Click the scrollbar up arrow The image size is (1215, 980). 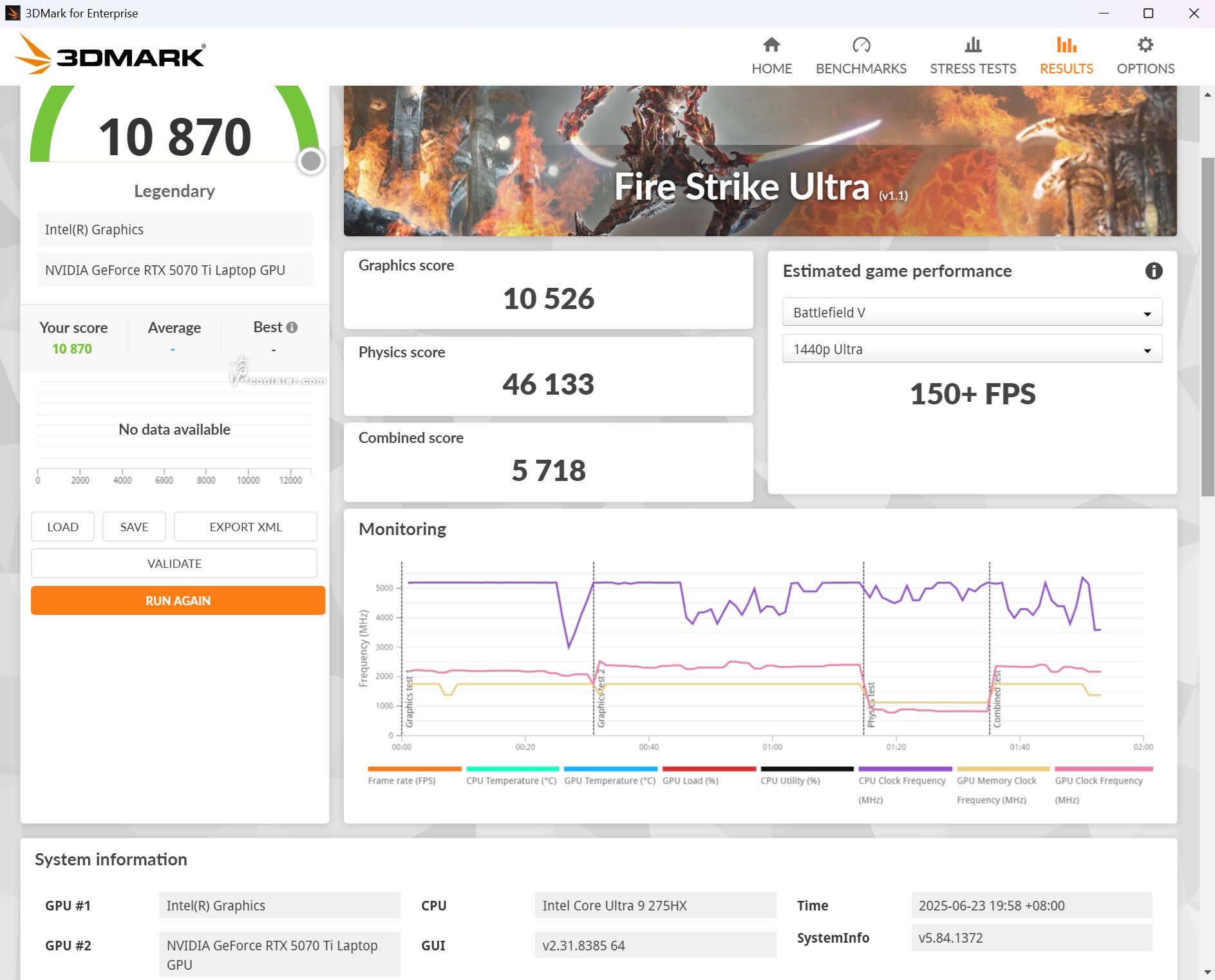[1207, 94]
